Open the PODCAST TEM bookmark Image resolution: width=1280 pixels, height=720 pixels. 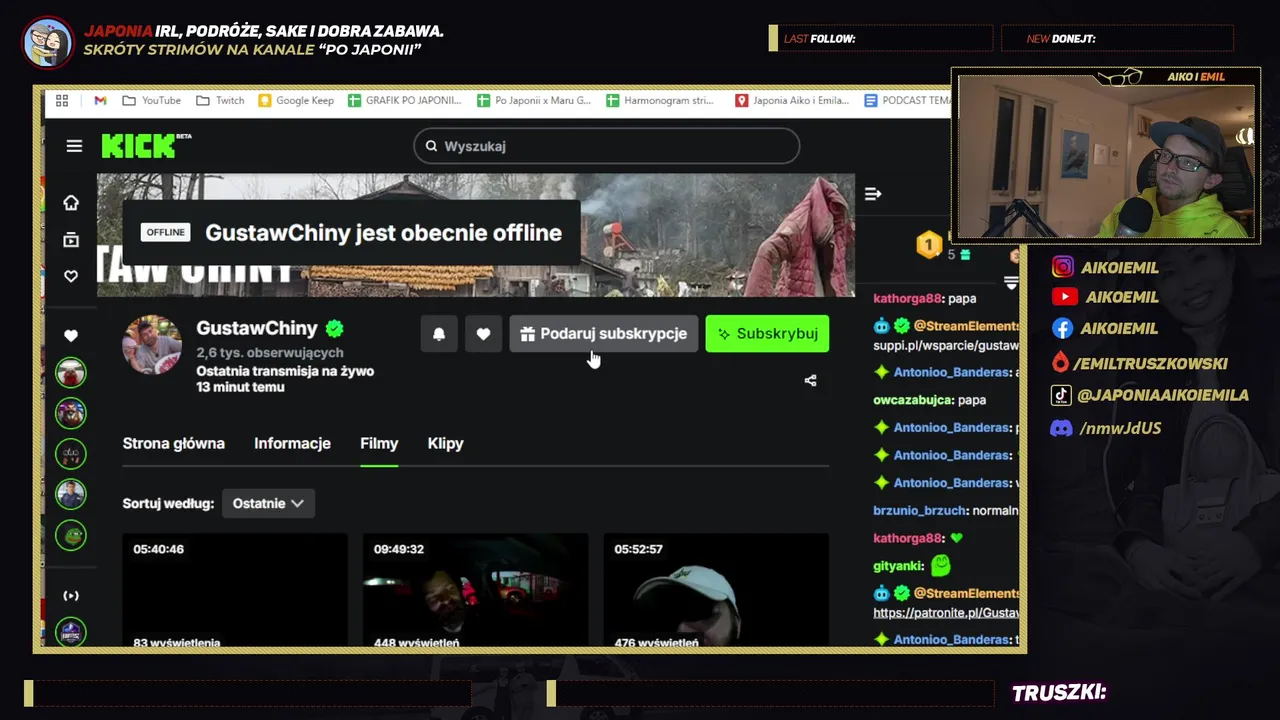click(908, 100)
